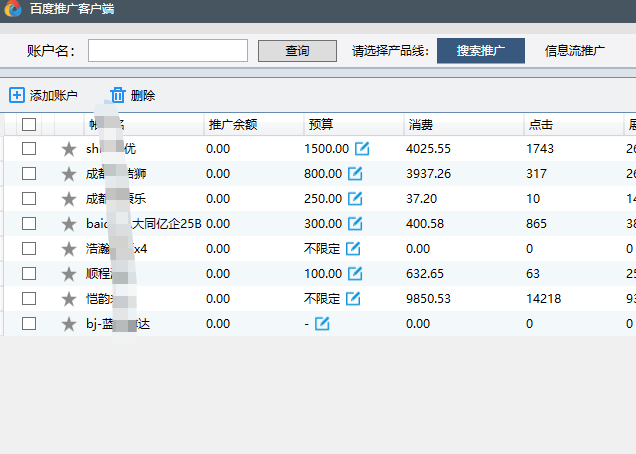Image resolution: width=636 pixels, height=454 pixels.
Task: Check the box for the 3937.26 消费 row
Action: point(29,174)
